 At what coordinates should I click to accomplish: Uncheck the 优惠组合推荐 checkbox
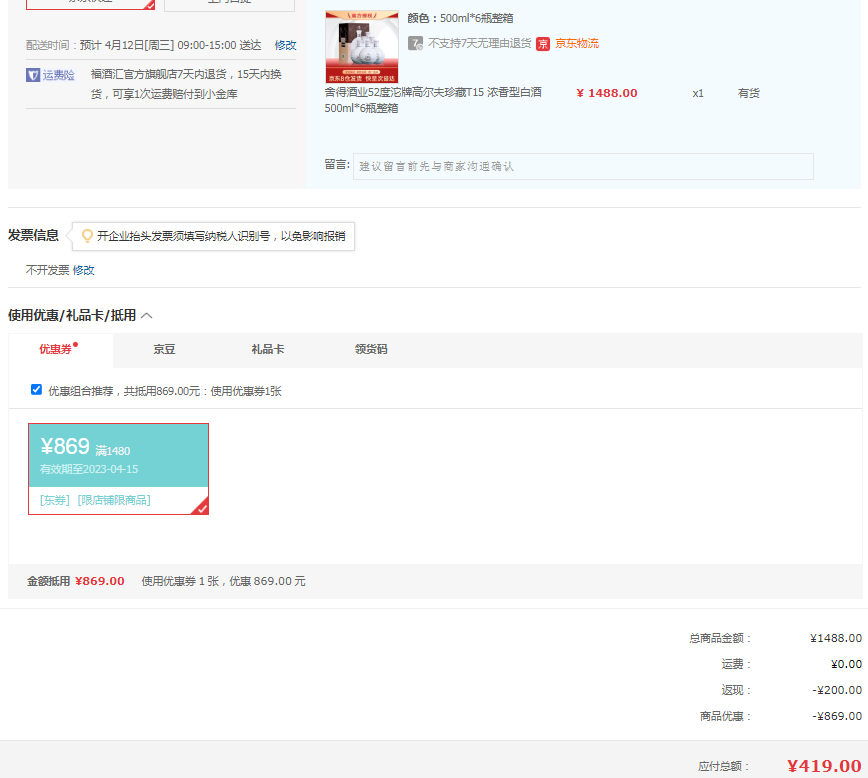(x=37, y=390)
